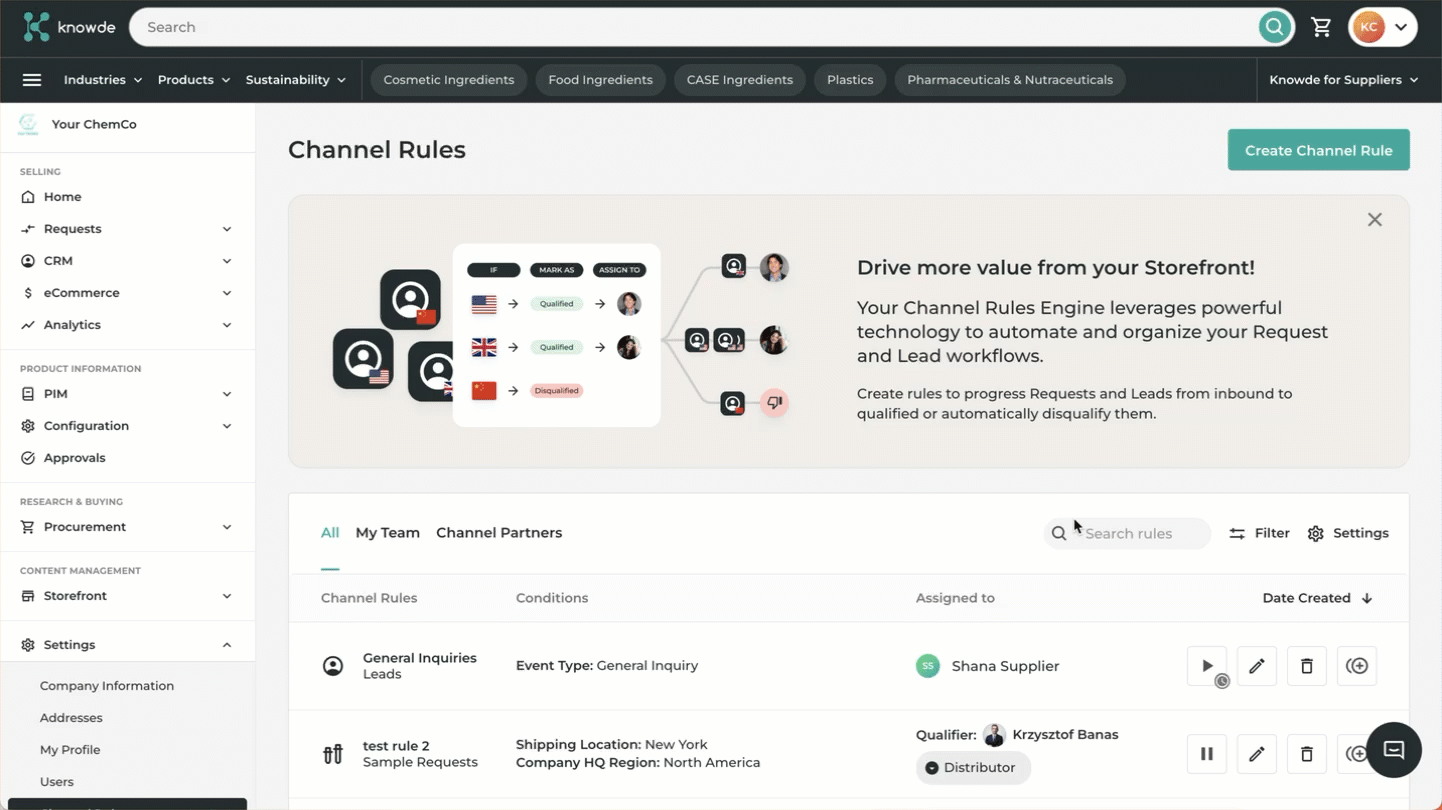Click the 'Channel Rules' column header
This screenshot has height=810, width=1442.
click(369, 598)
